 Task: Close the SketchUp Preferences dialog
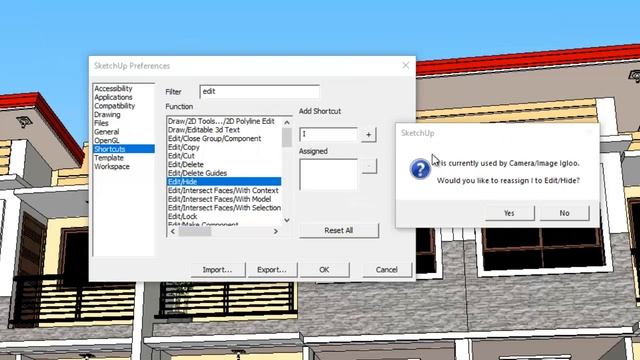(405, 65)
